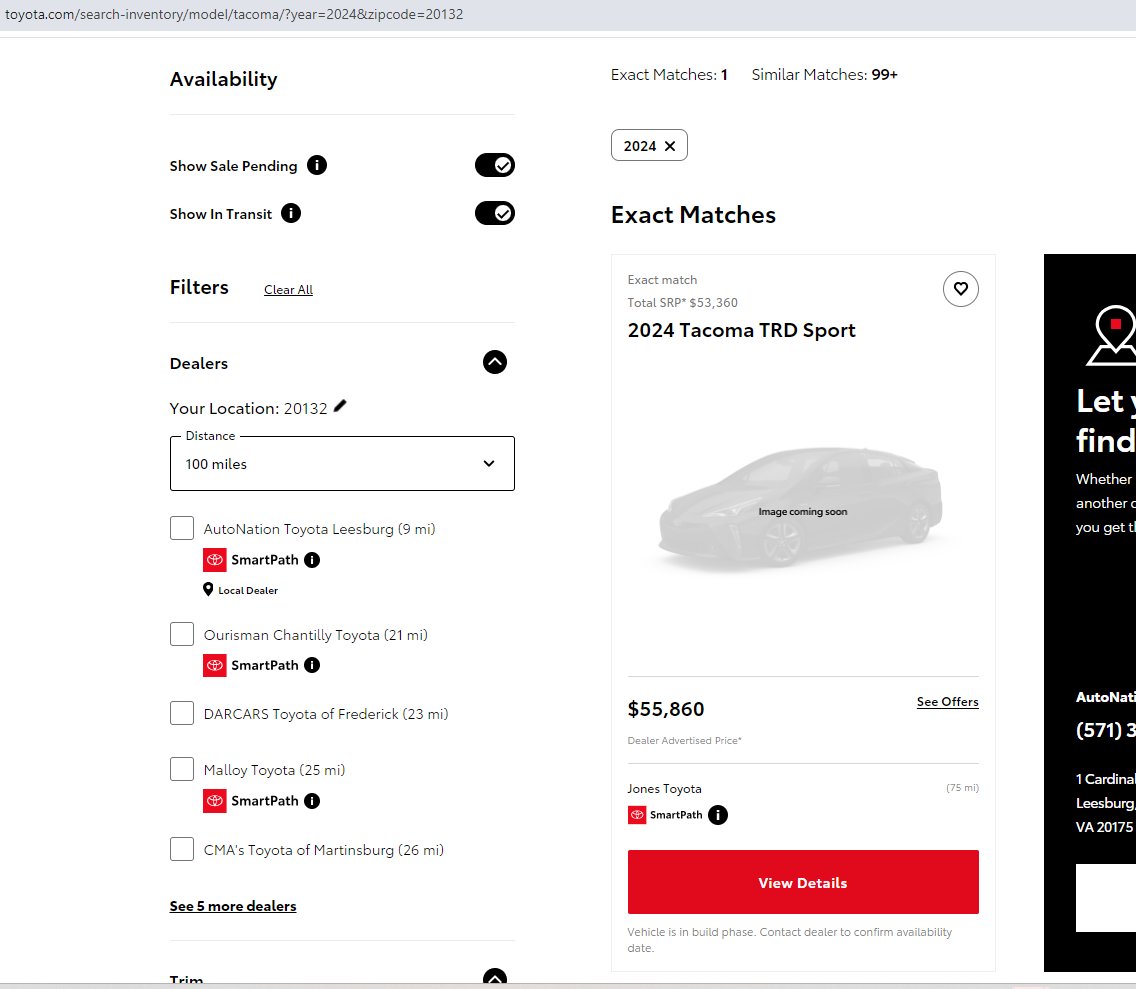Click the Jones Toyota dealer name
The image size is (1136, 989).
click(664, 789)
